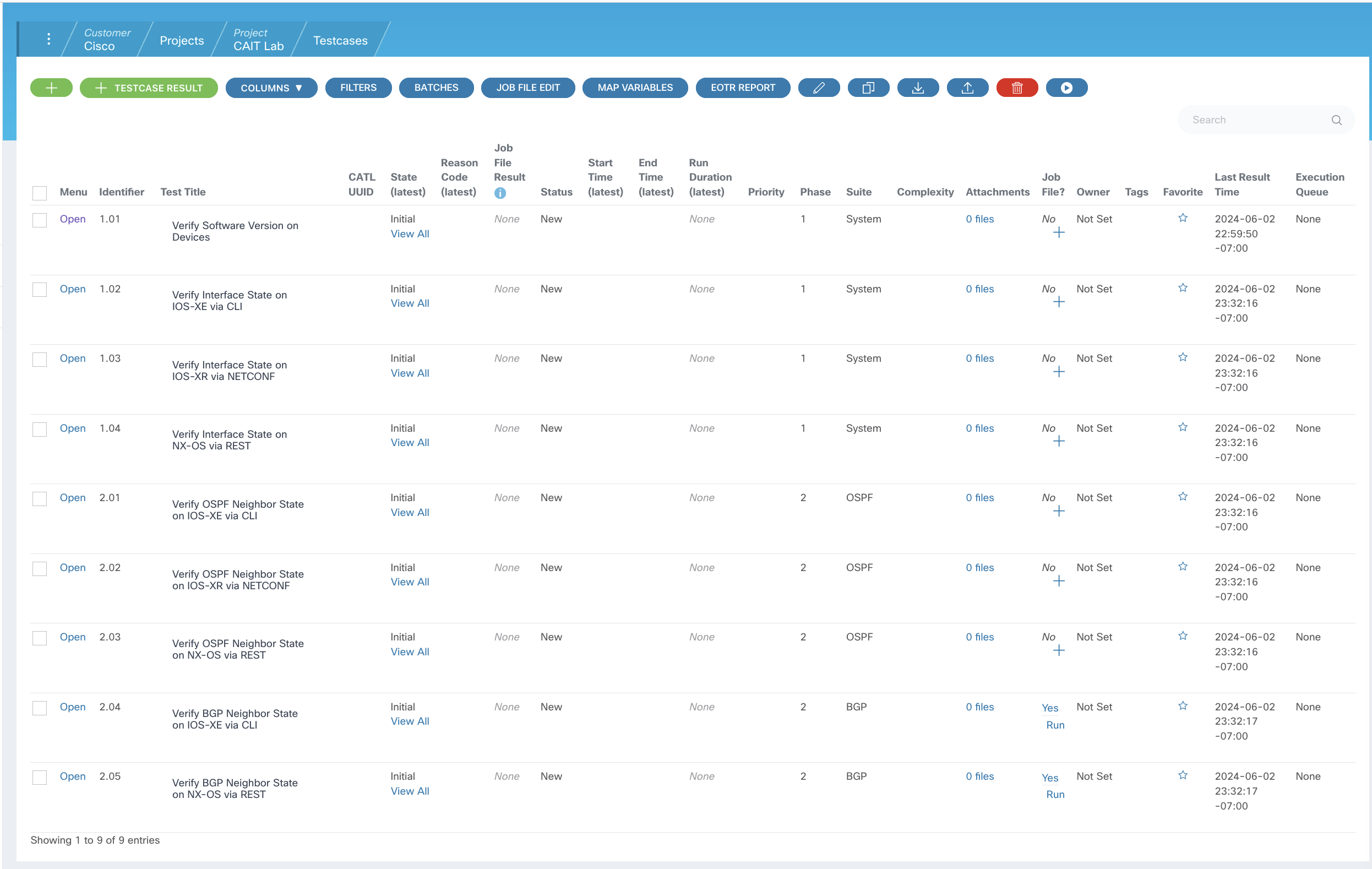Click the upload icon button
Screen dimensions: 1372x869
pos(967,88)
